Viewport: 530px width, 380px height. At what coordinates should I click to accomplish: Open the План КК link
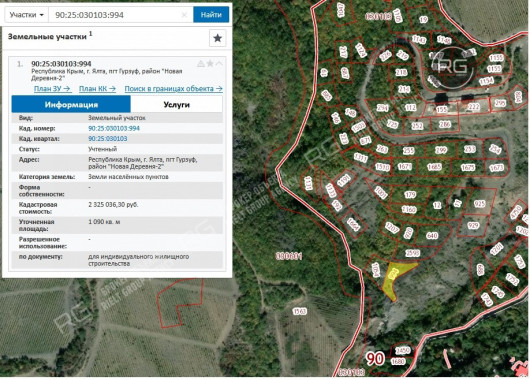(x=97, y=89)
